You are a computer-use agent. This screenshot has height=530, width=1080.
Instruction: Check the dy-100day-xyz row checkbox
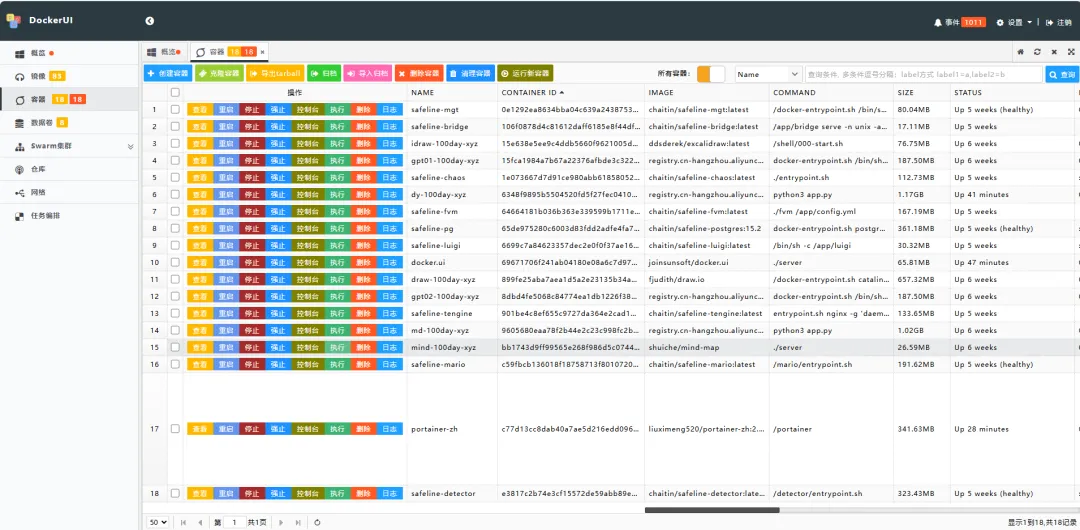click(175, 194)
